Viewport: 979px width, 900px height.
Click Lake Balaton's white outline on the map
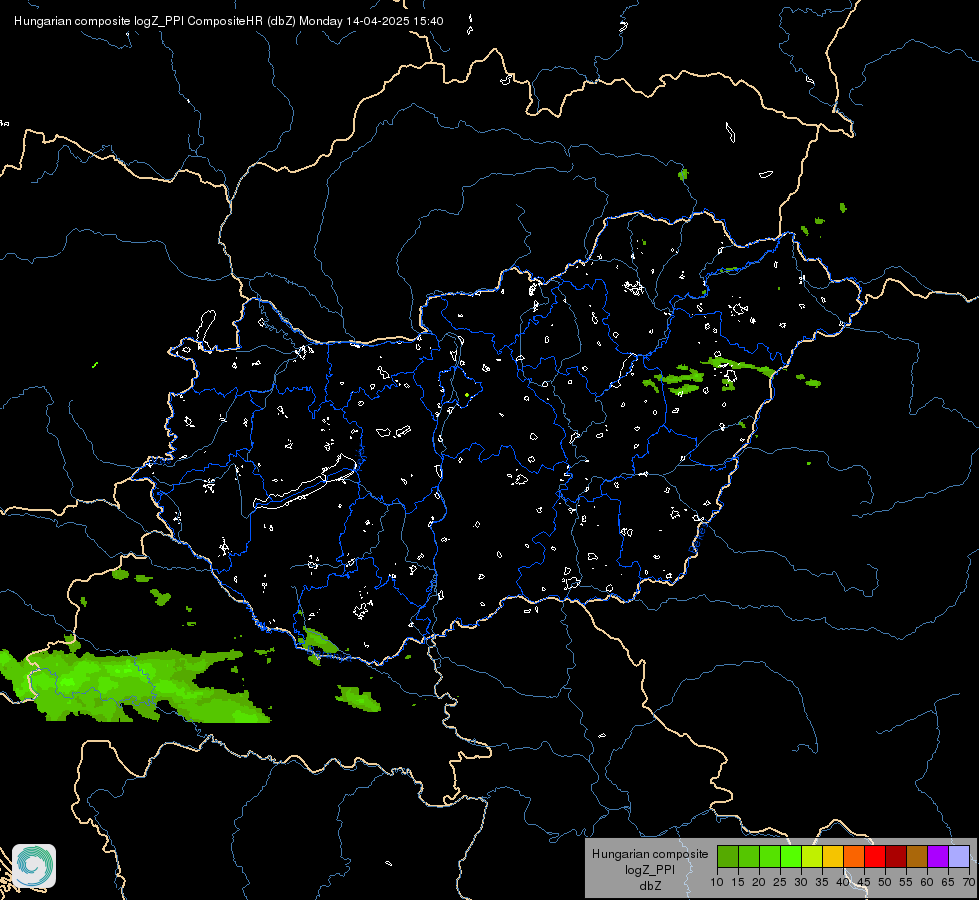click(305, 483)
